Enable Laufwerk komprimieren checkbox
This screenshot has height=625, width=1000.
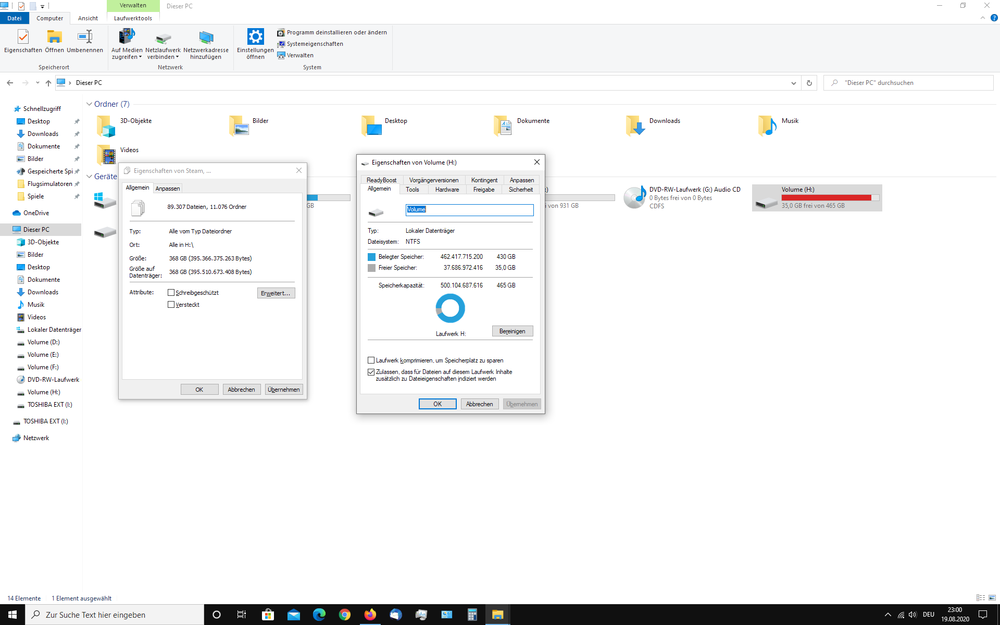pos(372,361)
